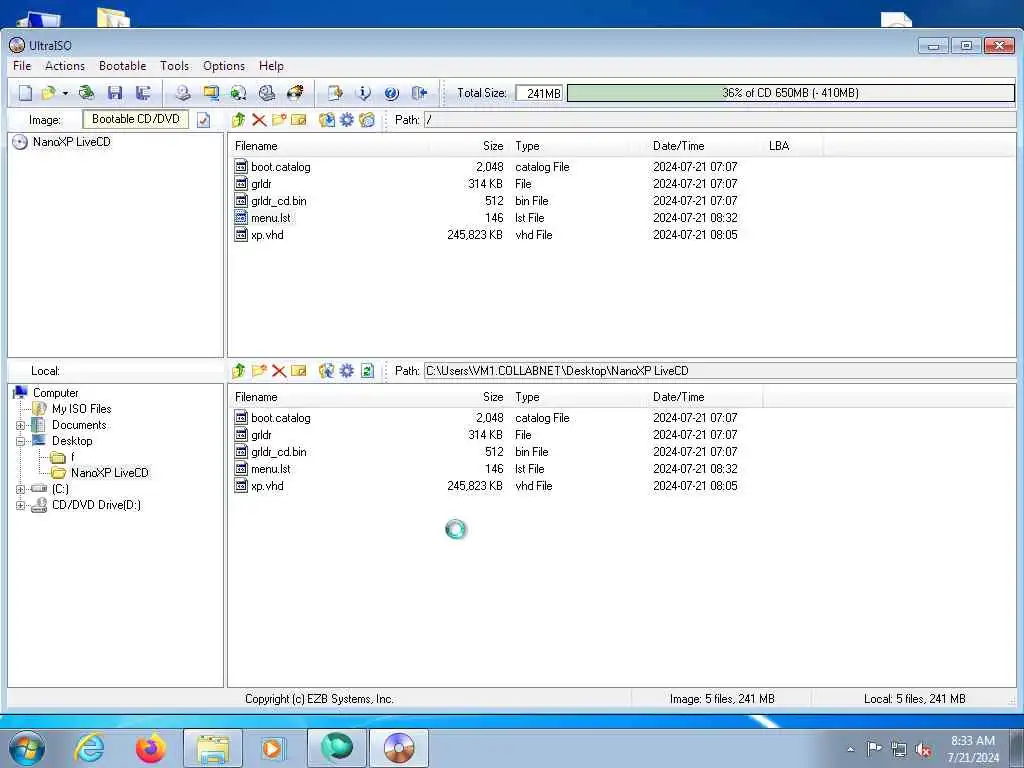Click the Bootable CD/DVD image type button
The height and width of the screenshot is (768, 1024).
pyautogui.click(x=135, y=119)
